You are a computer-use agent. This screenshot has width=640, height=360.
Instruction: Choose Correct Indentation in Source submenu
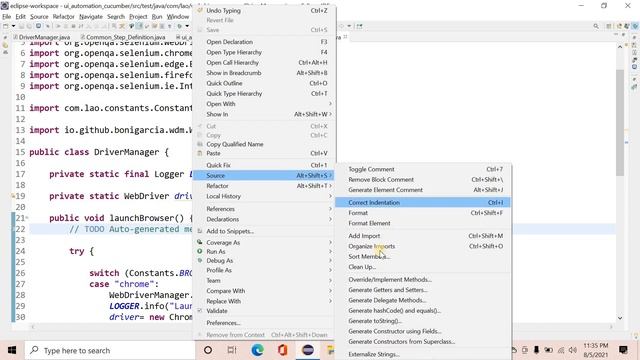(x=422, y=202)
